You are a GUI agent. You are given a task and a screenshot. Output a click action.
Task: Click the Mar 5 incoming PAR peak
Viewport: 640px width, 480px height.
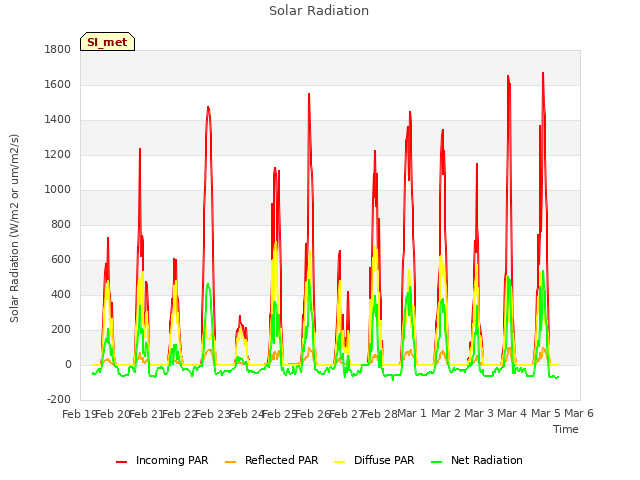(543, 73)
